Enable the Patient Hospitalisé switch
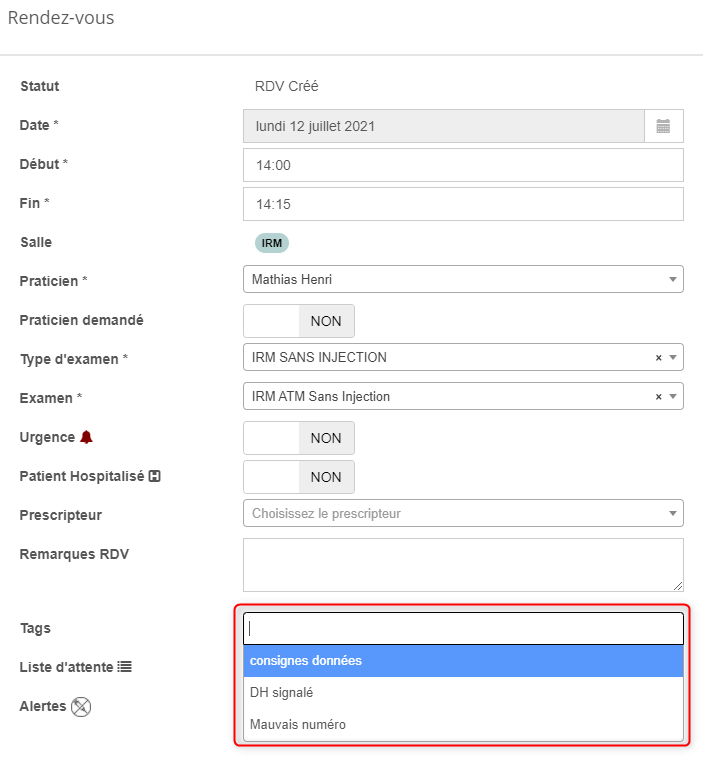 point(298,477)
